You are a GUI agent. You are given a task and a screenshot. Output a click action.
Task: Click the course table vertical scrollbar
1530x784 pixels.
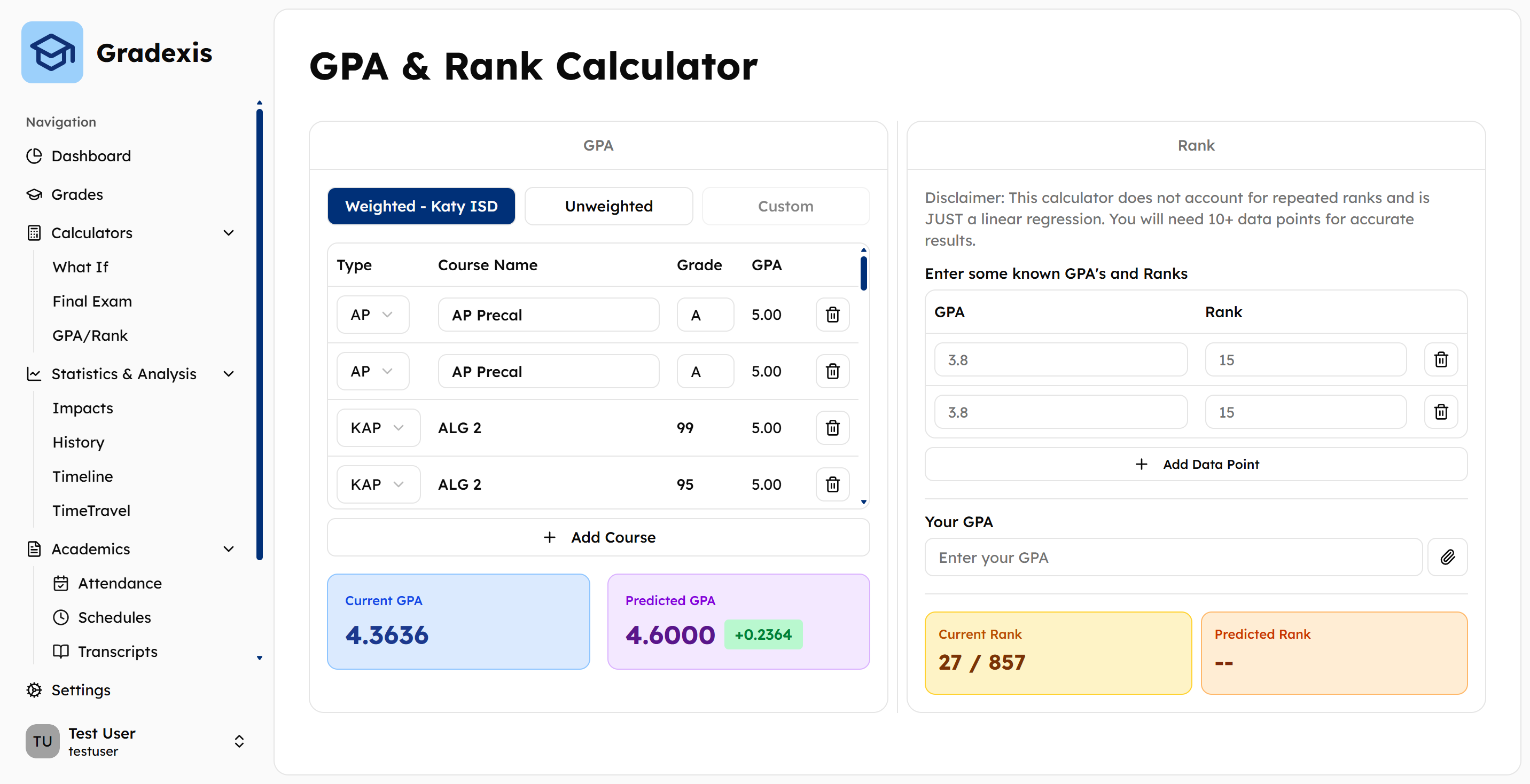pyautogui.click(x=864, y=273)
